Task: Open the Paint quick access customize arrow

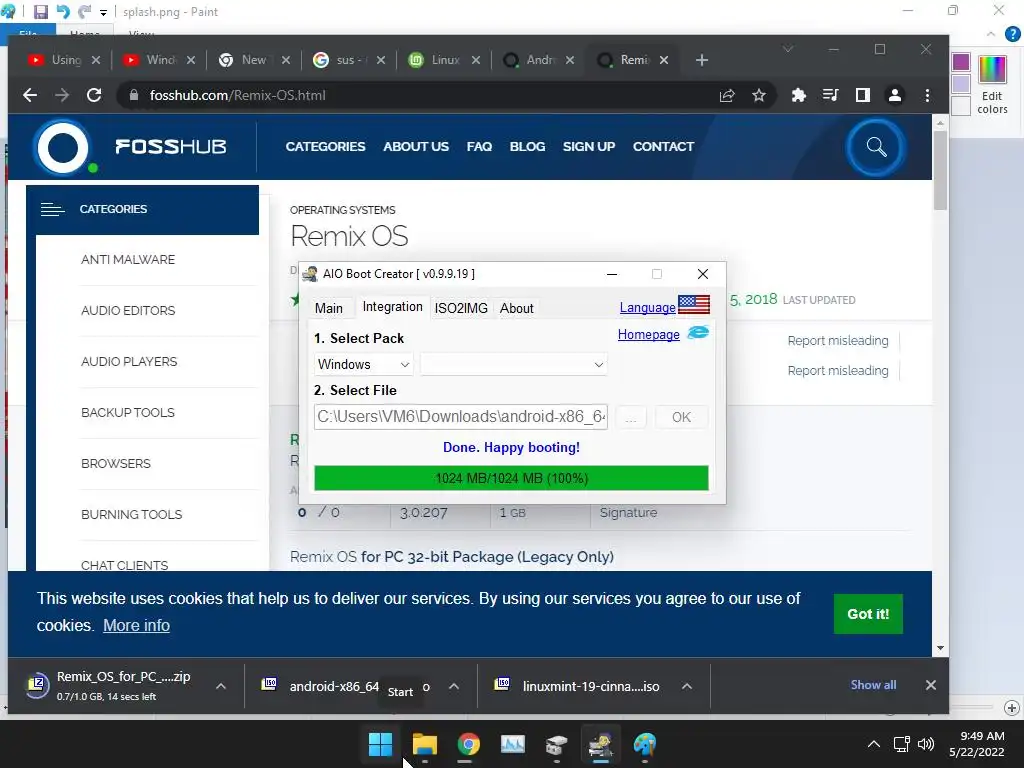Action: click(103, 12)
